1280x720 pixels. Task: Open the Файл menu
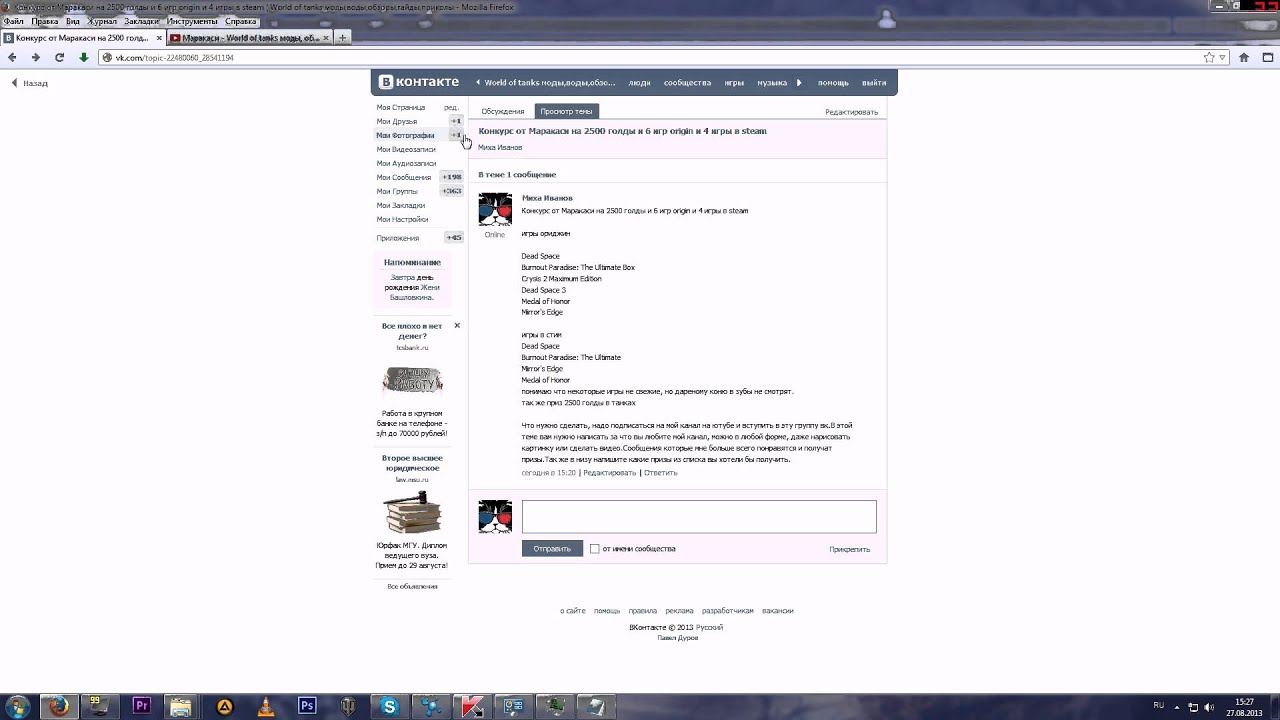click(x=13, y=21)
